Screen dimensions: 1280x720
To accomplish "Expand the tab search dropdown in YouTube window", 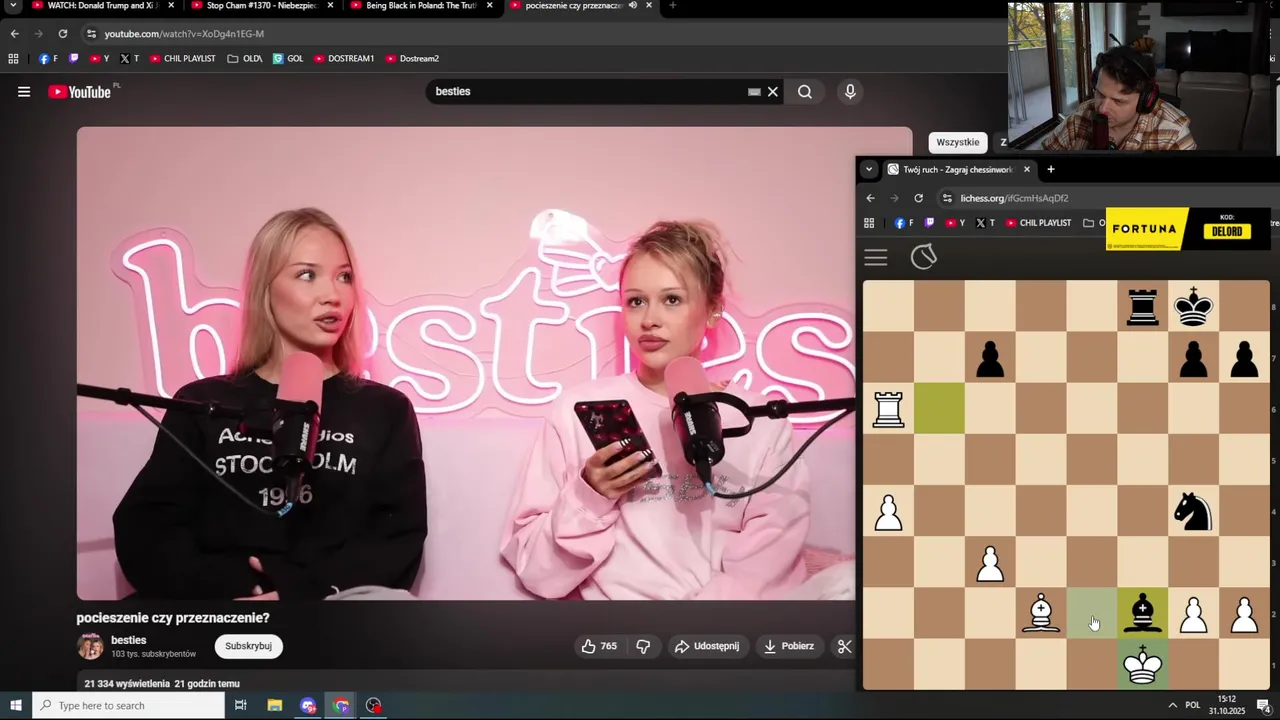I will (13, 5).
